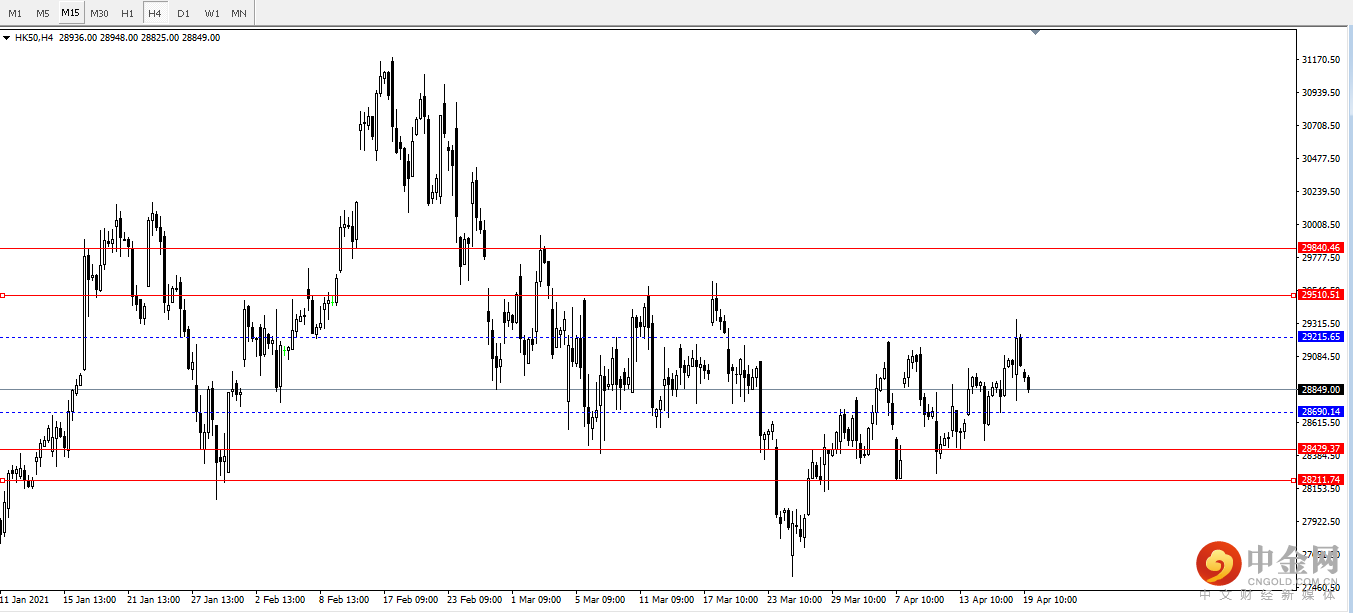Select the red 29510.51 price label
1353x613 pixels.
[x=1321, y=295]
